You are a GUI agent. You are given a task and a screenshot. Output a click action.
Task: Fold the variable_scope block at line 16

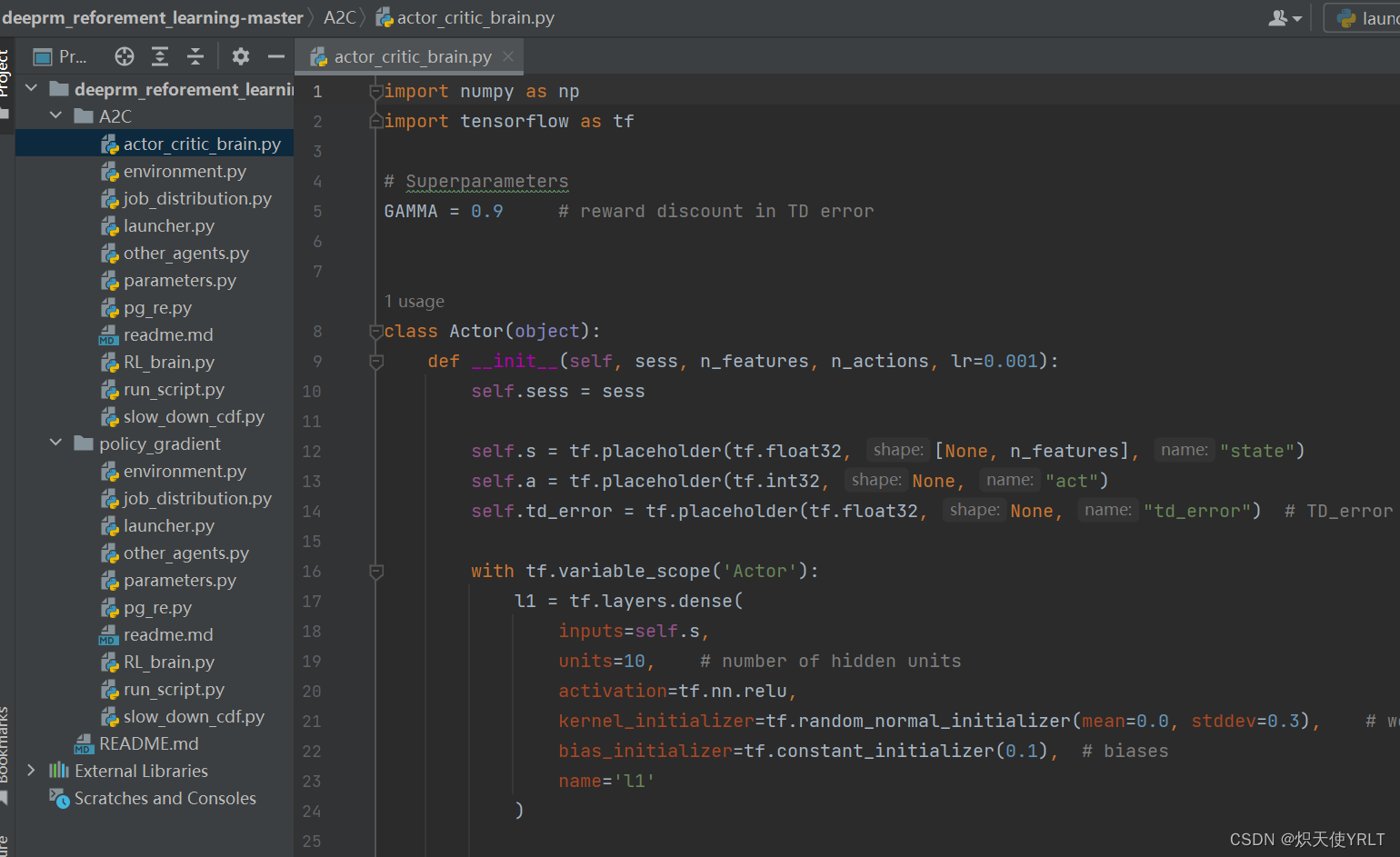(x=375, y=572)
